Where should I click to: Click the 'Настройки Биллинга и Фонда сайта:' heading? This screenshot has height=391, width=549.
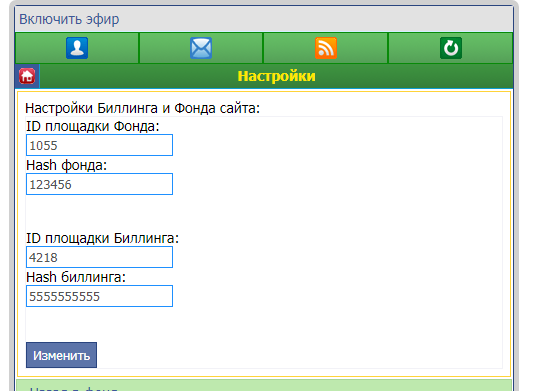(x=143, y=108)
